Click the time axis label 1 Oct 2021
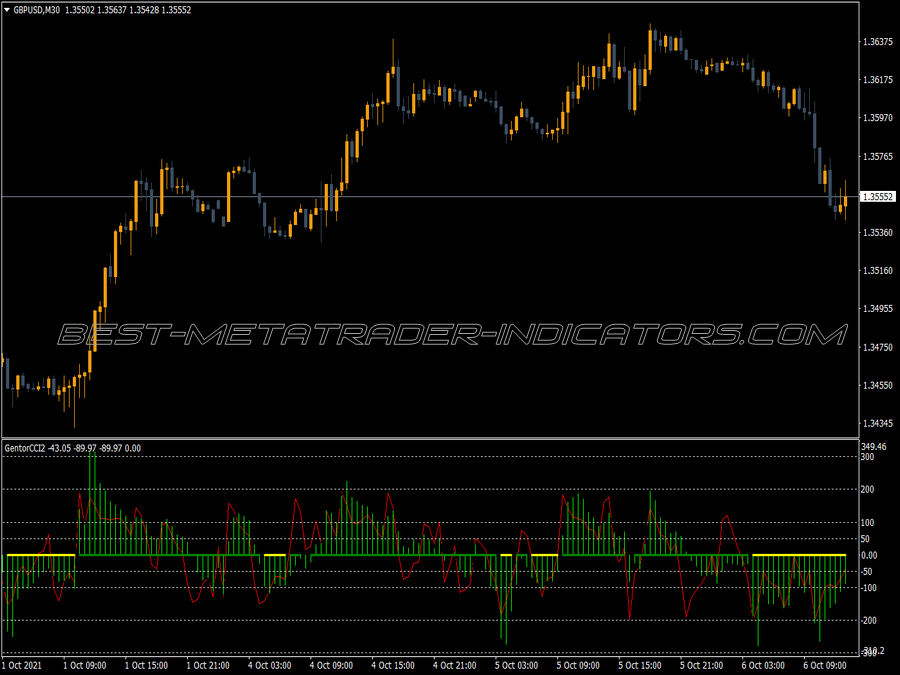Image resolution: width=900 pixels, height=675 pixels. point(22,665)
